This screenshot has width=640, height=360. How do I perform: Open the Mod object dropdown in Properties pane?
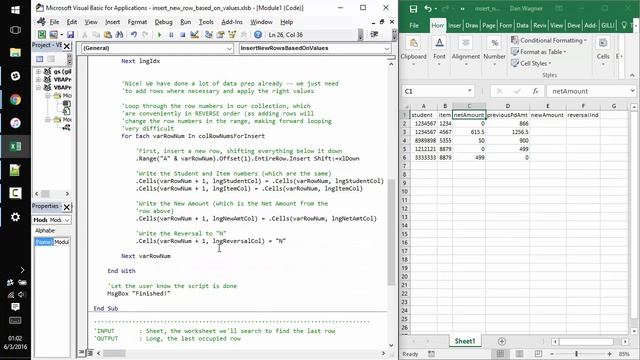click(67, 220)
